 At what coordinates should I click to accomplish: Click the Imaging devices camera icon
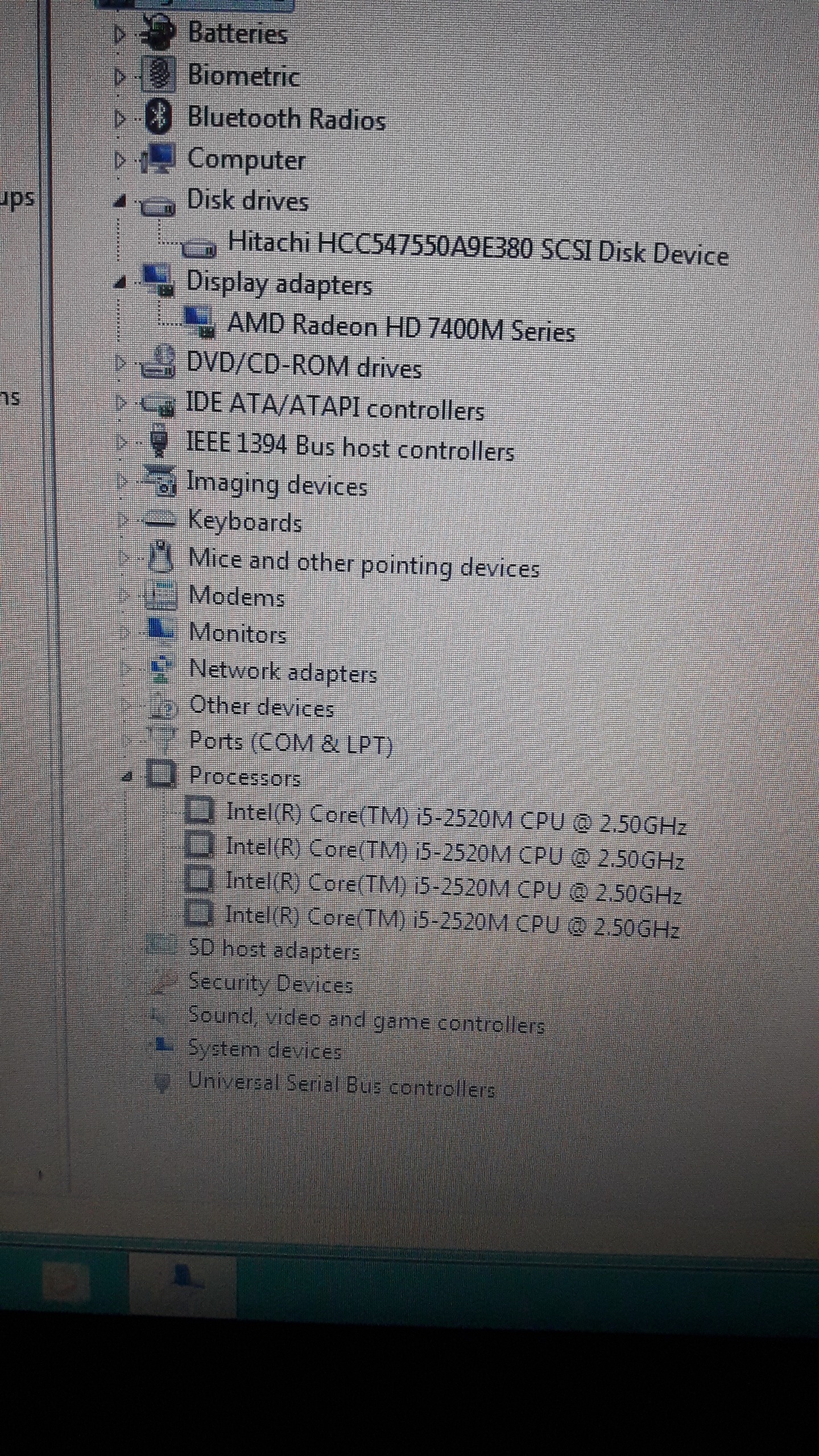pos(159,480)
